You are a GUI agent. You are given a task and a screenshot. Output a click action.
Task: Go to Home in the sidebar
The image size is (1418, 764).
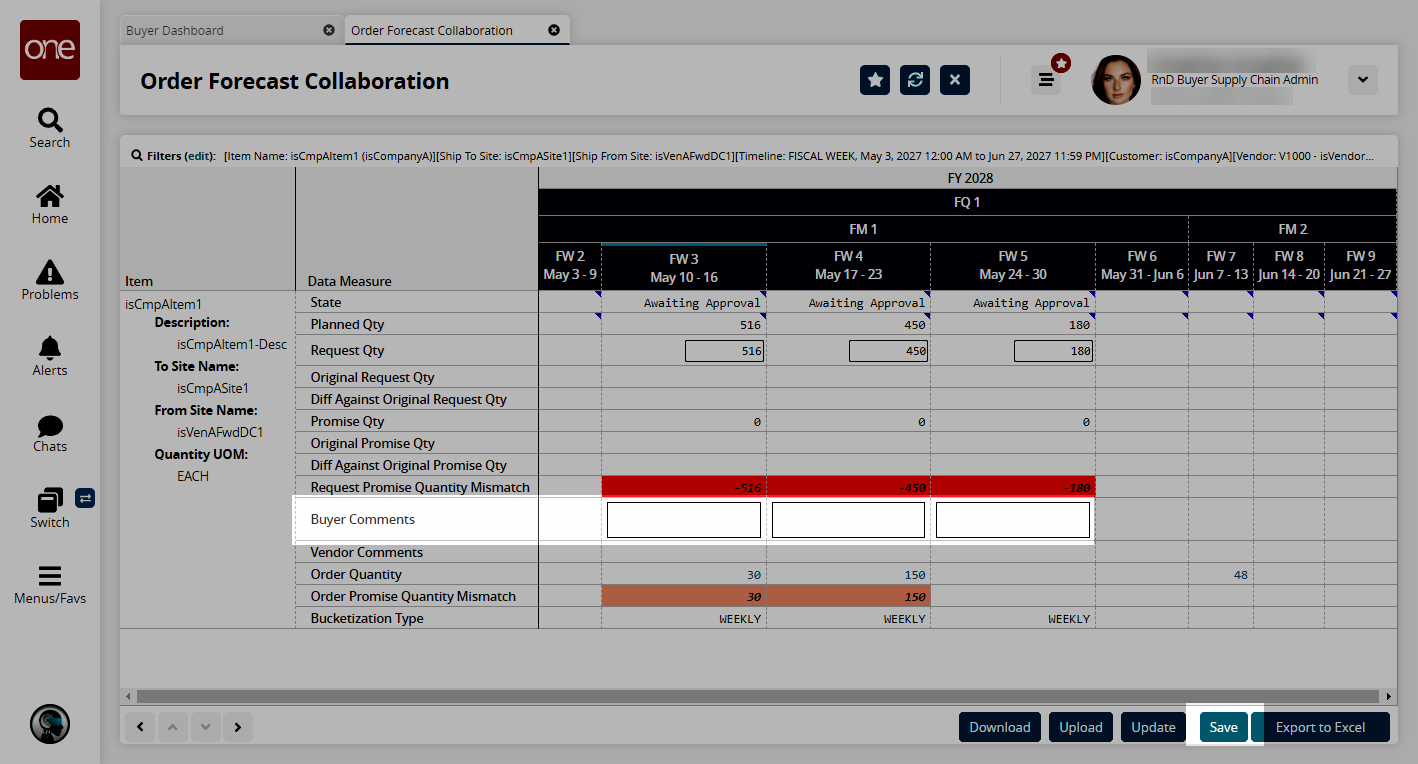(x=49, y=198)
